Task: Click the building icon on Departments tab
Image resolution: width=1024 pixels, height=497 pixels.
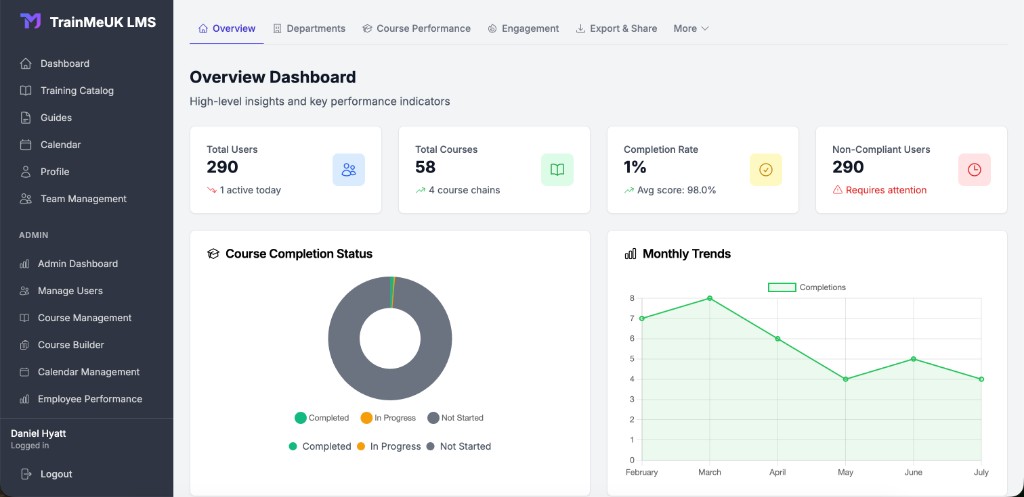Action: (x=277, y=29)
